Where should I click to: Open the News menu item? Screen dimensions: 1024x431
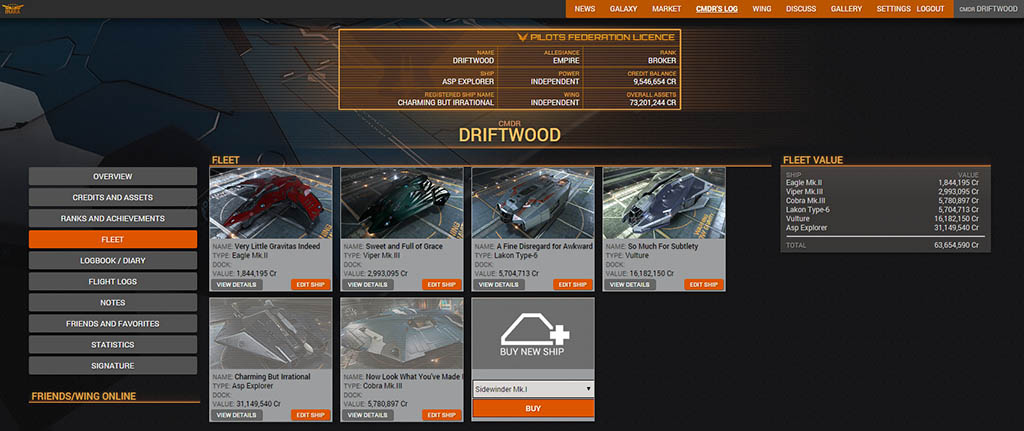(584, 9)
